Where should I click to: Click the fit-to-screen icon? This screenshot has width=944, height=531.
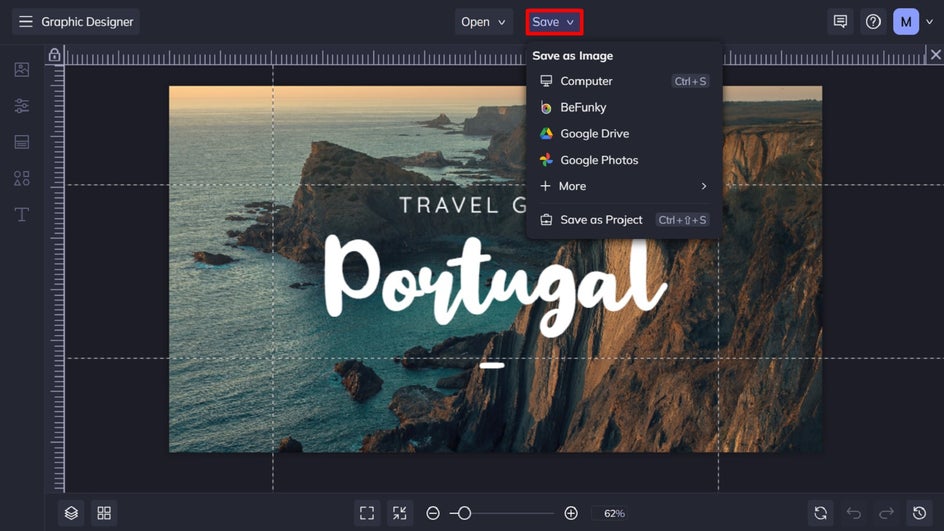pyautogui.click(x=367, y=513)
